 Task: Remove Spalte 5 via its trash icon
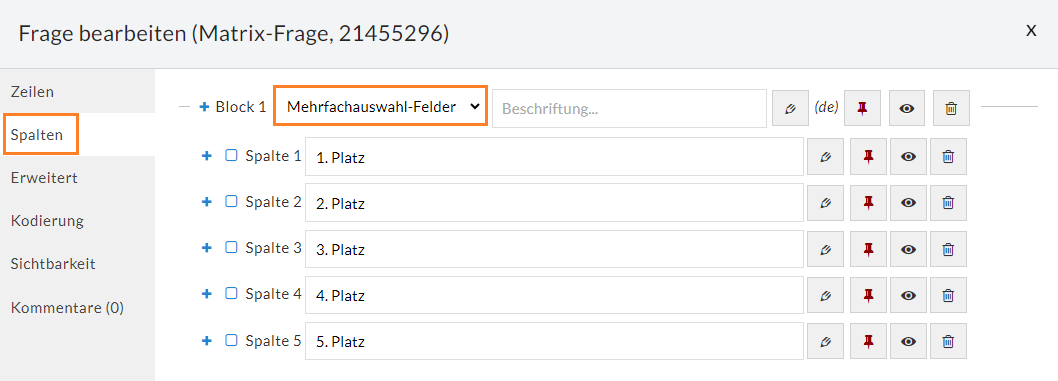(x=948, y=341)
